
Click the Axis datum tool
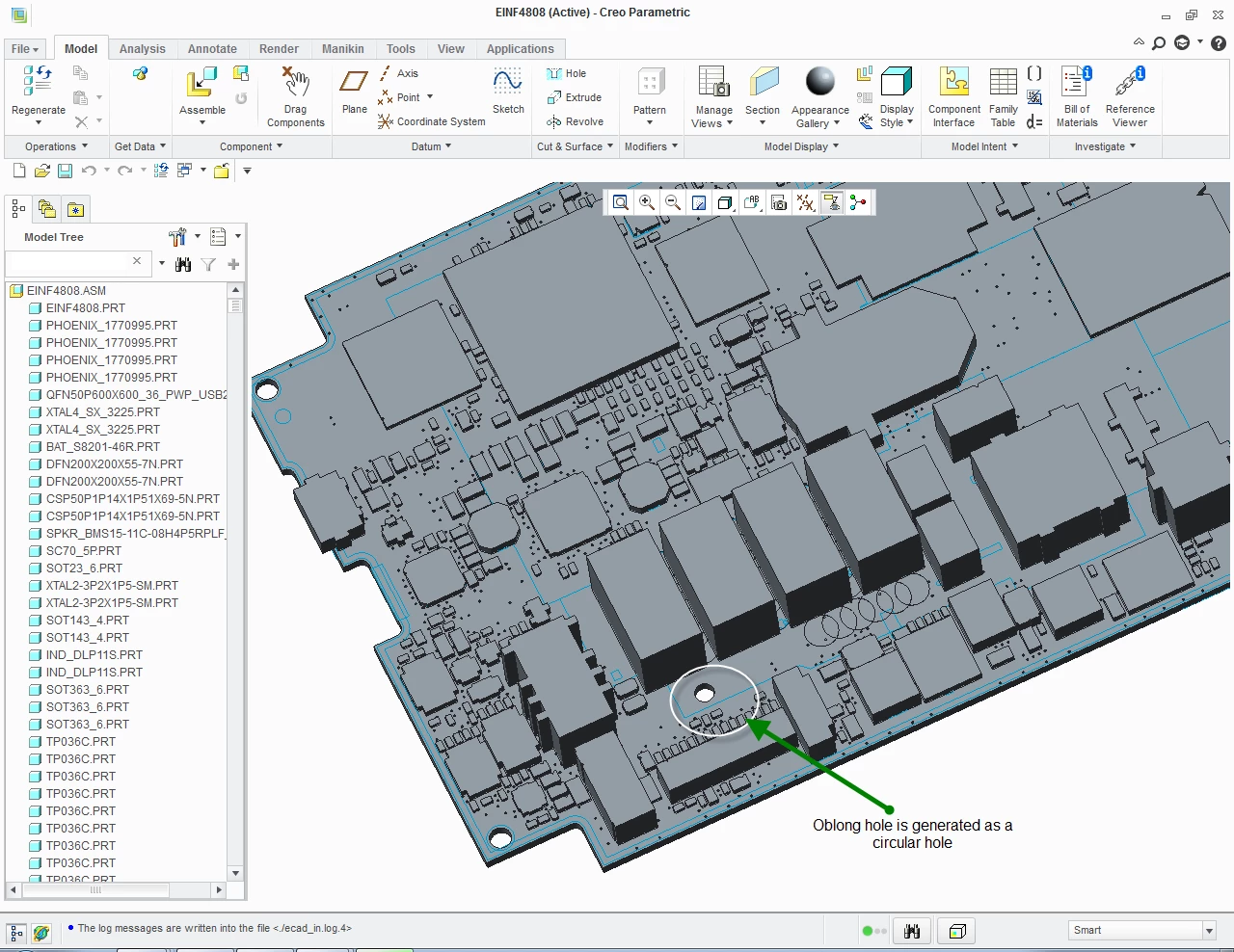(399, 73)
